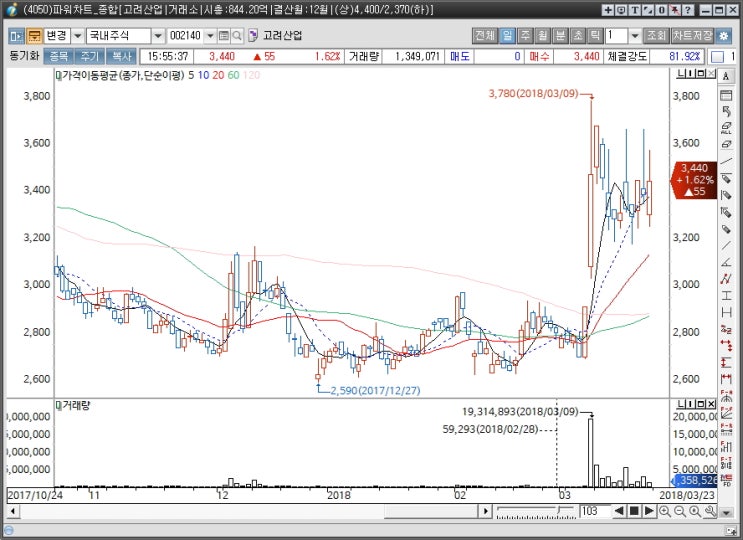Select the FD tool icon

coord(726,479)
